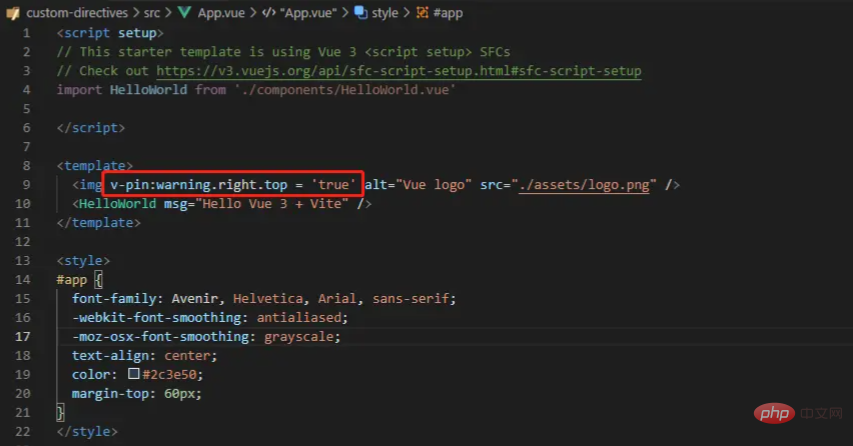Expand chevron between style and #app
853x446 pixels.
(x=406, y=13)
